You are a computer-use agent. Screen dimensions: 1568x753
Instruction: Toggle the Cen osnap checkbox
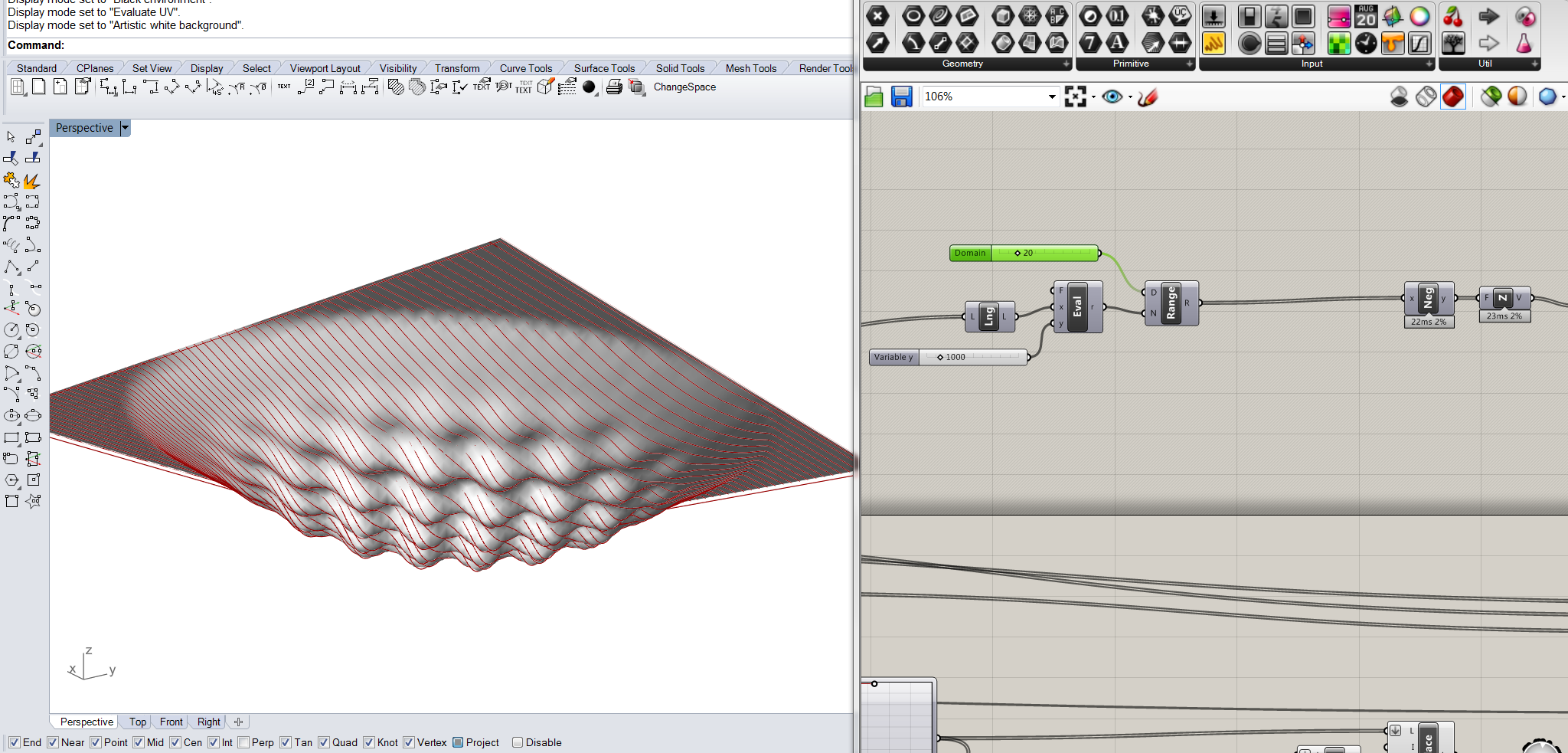[x=175, y=742]
